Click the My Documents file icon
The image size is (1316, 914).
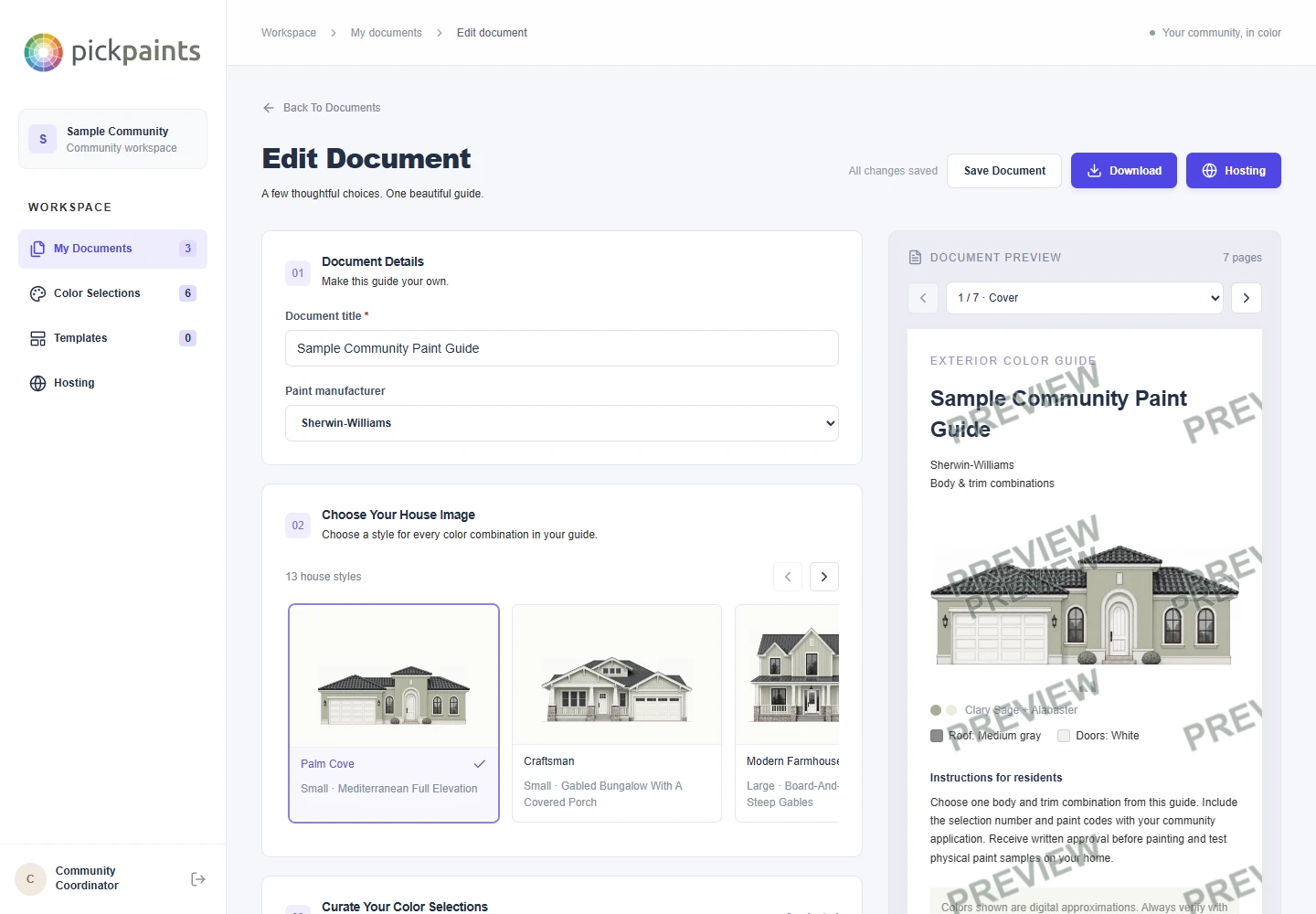pos(37,249)
